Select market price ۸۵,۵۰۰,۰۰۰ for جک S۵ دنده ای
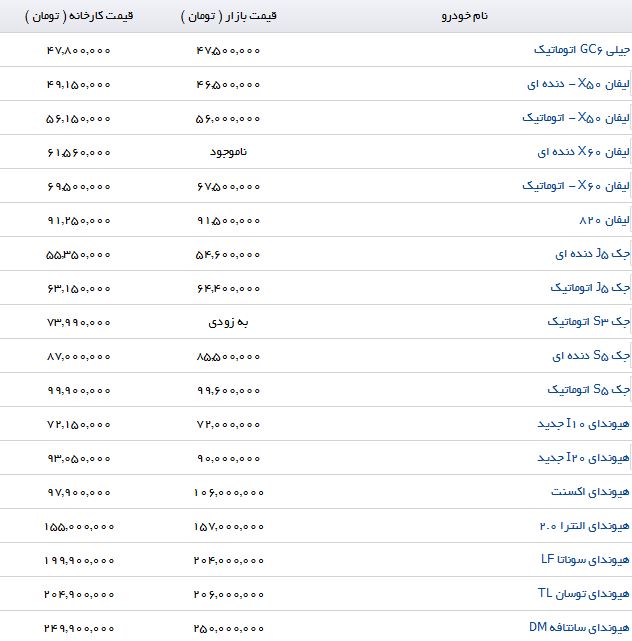The width and height of the screenshot is (632, 641). [228, 356]
